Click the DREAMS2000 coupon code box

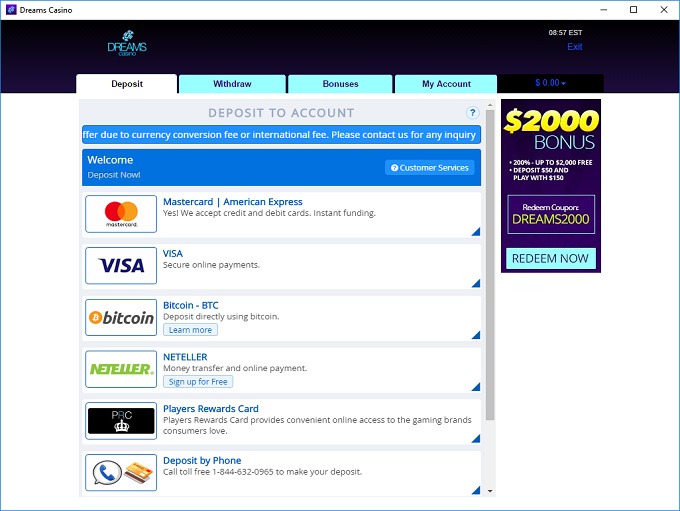click(551, 214)
